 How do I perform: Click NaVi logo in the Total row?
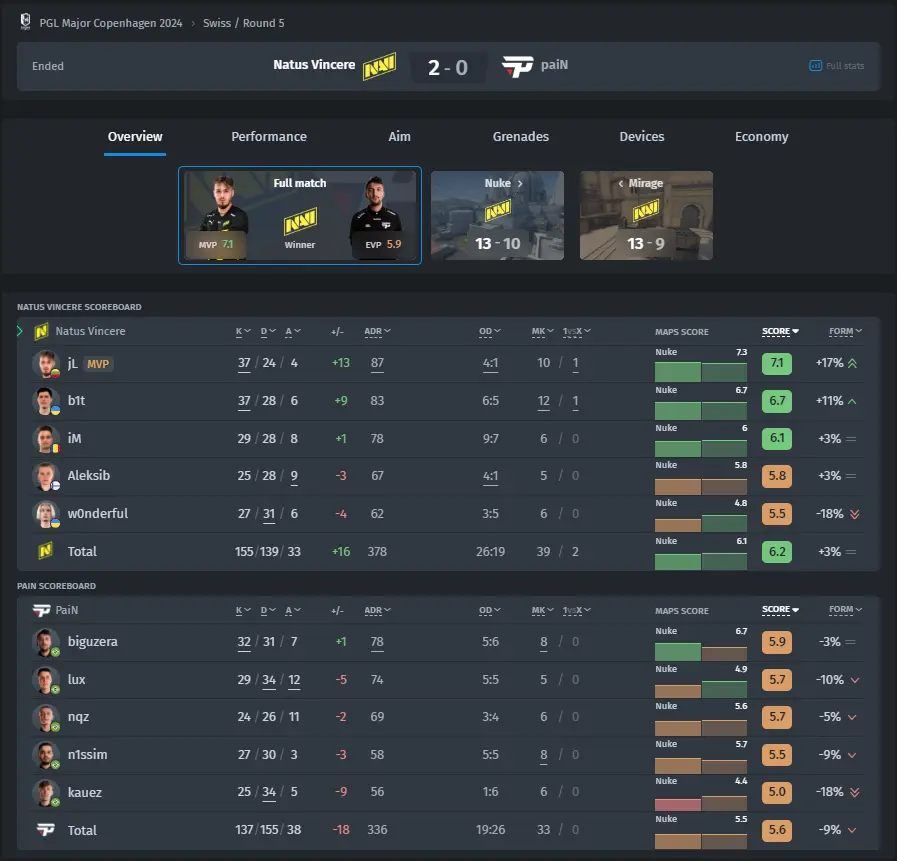tap(45, 551)
